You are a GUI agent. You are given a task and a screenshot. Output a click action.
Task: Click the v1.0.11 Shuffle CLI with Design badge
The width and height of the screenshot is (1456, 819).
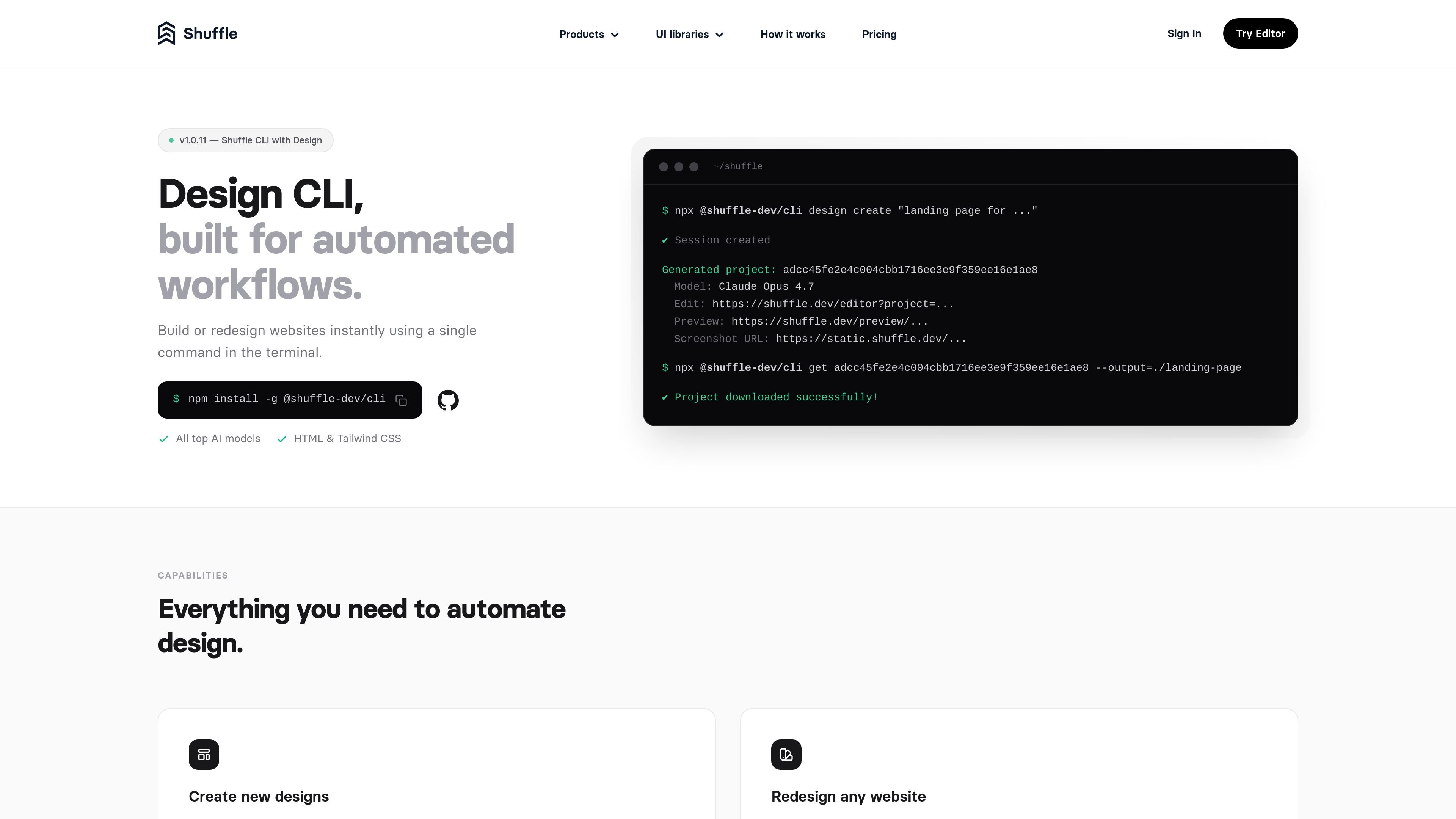point(245,140)
